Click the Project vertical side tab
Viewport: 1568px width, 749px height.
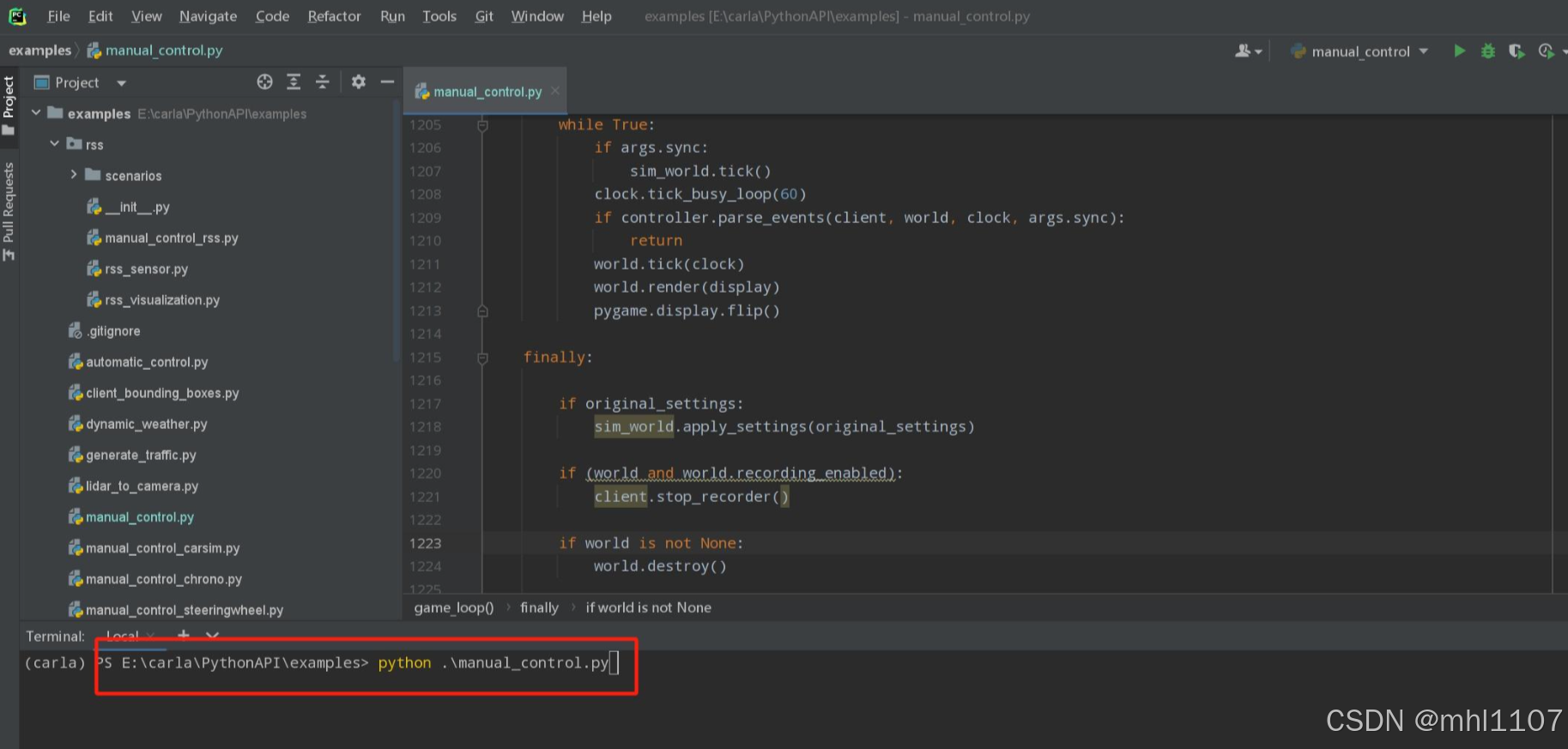click(x=9, y=105)
